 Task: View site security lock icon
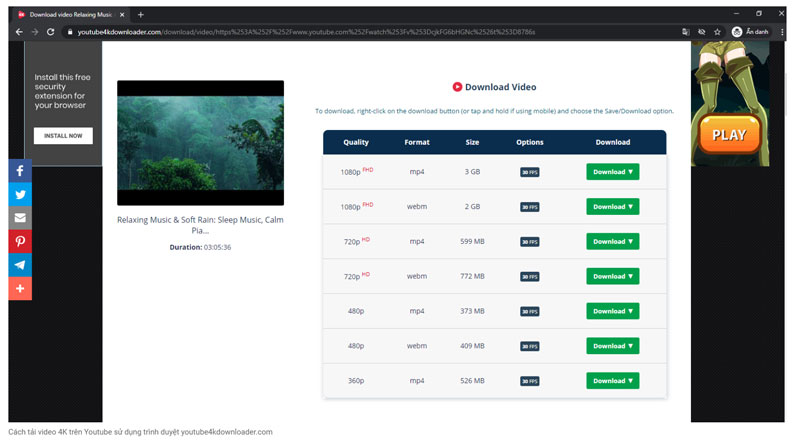[x=70, y=32]
